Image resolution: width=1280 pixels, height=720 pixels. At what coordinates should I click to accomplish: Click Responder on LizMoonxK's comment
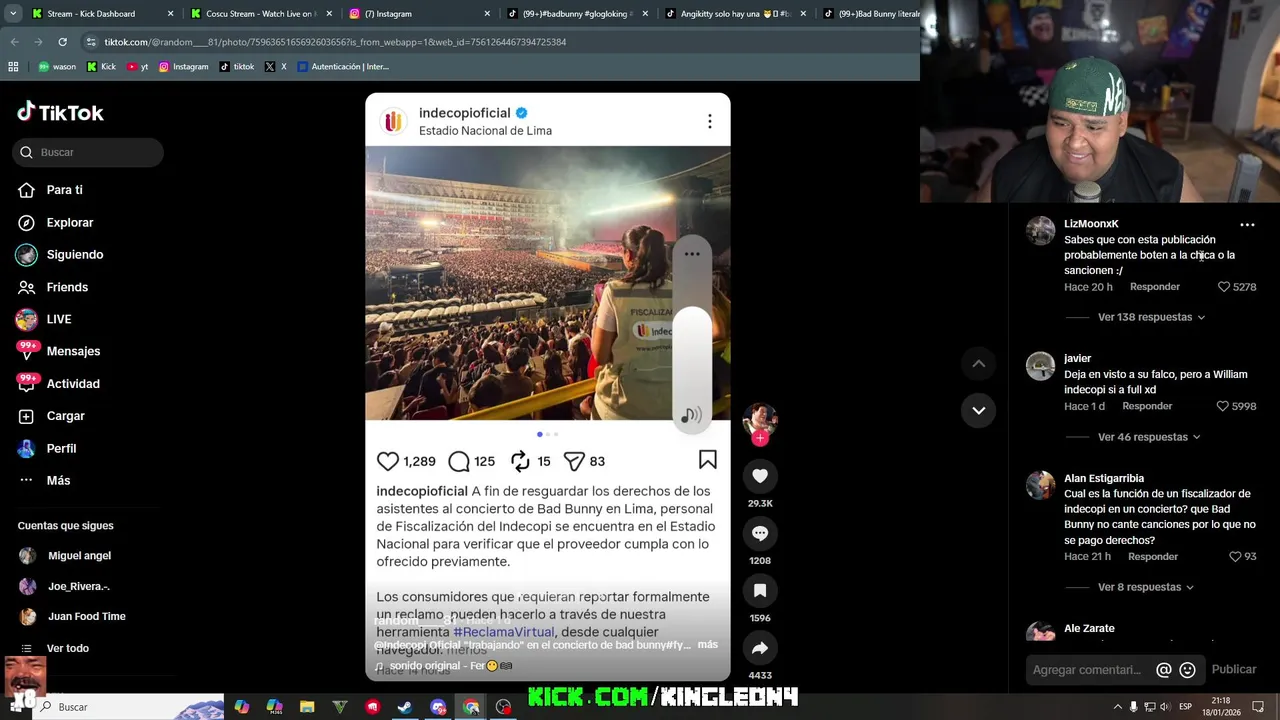tap(1155, 287)
